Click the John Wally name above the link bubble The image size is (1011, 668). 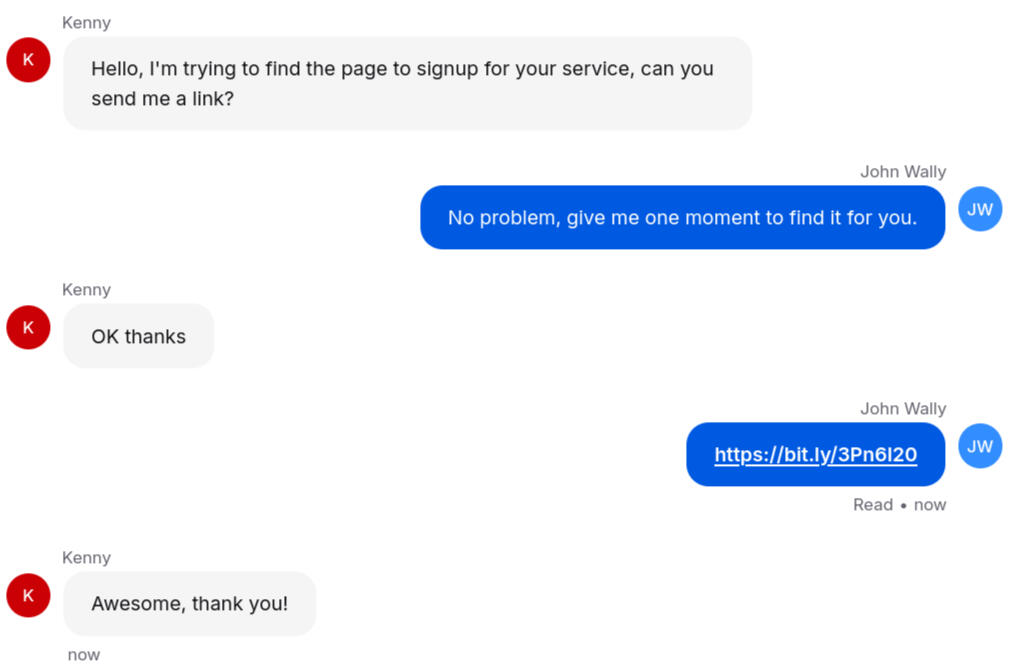coord(903,408)
